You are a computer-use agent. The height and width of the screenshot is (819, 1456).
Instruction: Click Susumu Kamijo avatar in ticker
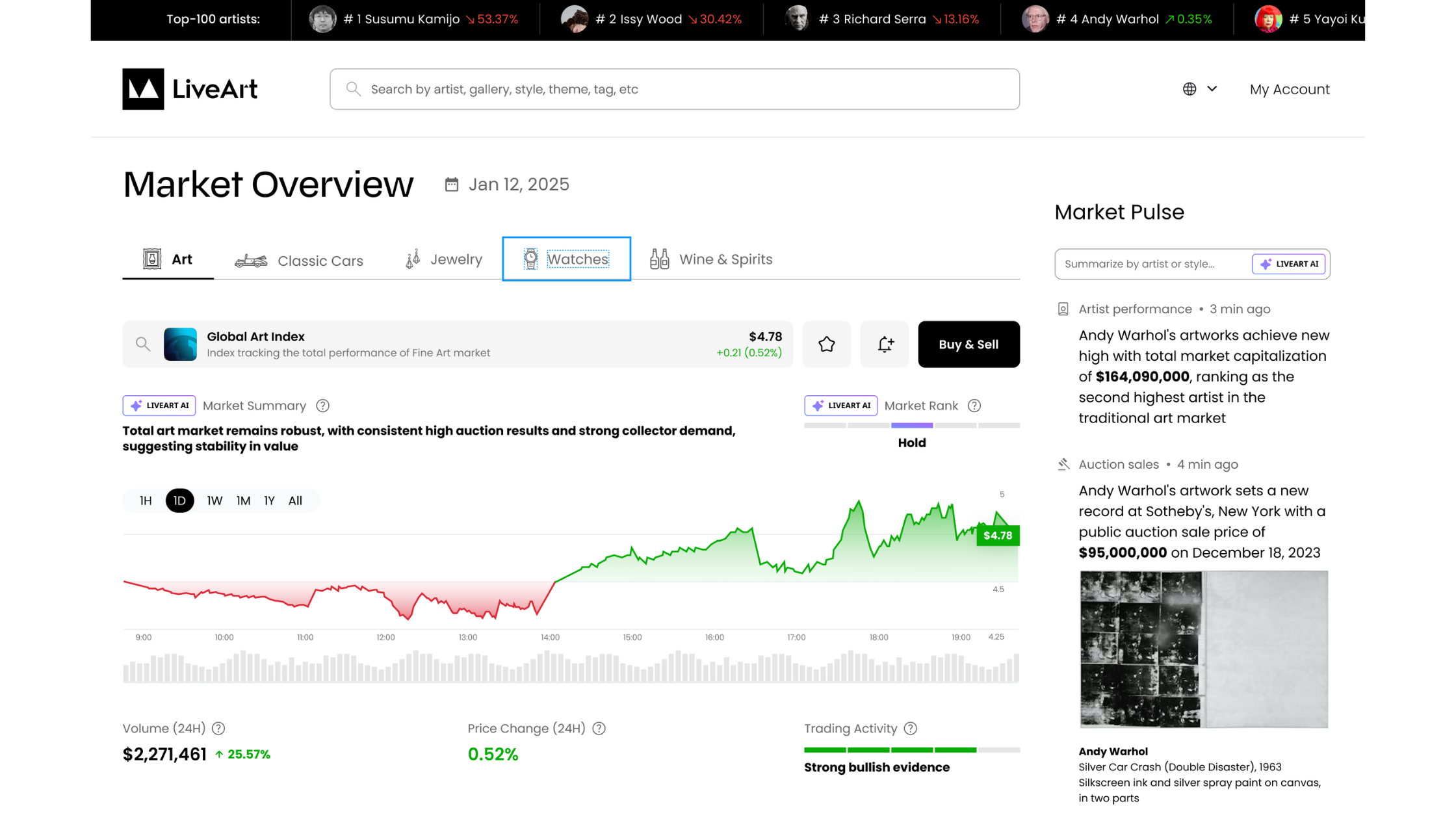pos(322,19)
